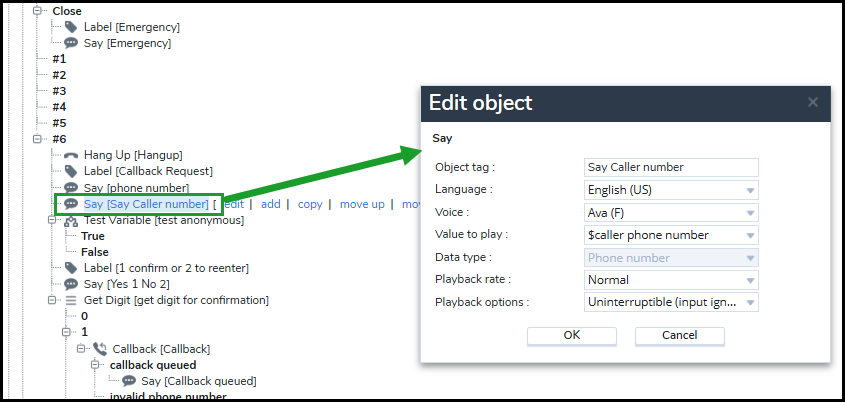Select the Test Variable branch icon

[71, 220]
